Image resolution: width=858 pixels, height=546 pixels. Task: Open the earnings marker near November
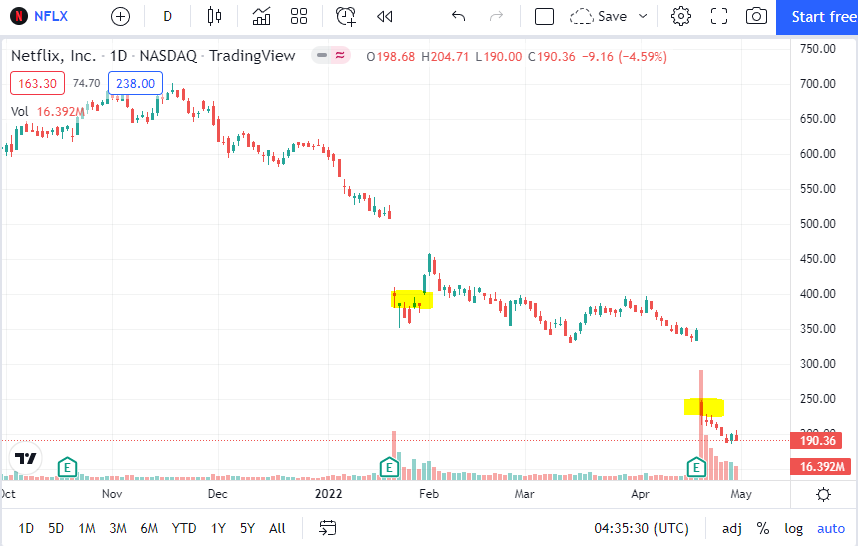67,467
